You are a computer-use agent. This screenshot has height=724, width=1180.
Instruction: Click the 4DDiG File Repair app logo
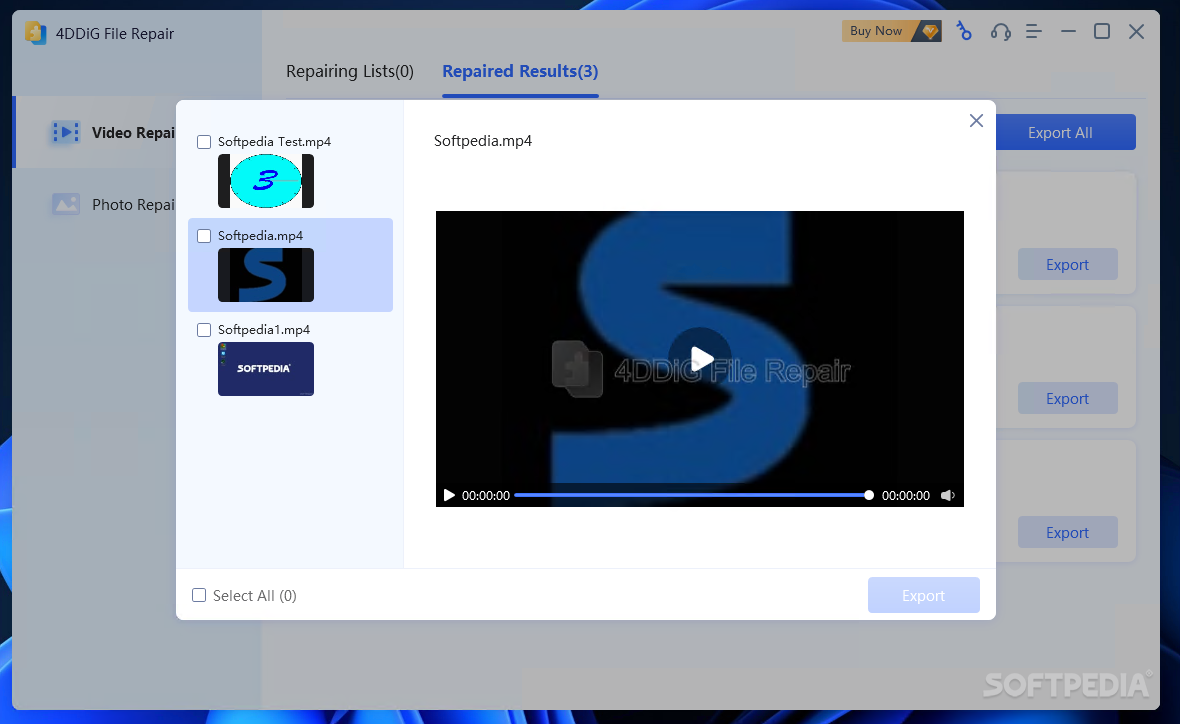tap(35, 33)
